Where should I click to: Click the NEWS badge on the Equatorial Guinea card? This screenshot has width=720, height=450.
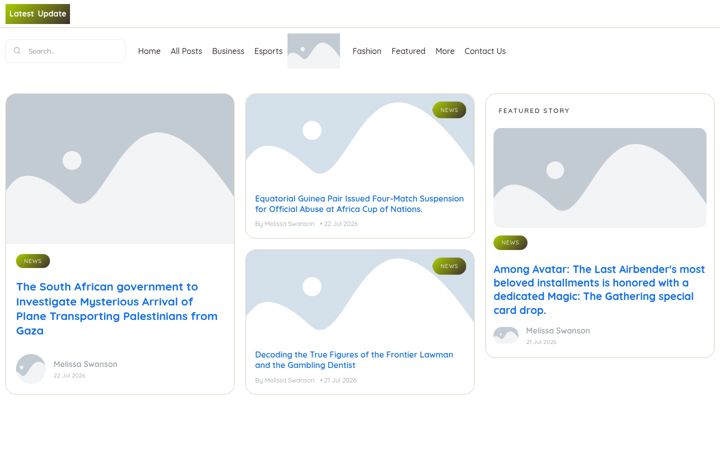449,110
